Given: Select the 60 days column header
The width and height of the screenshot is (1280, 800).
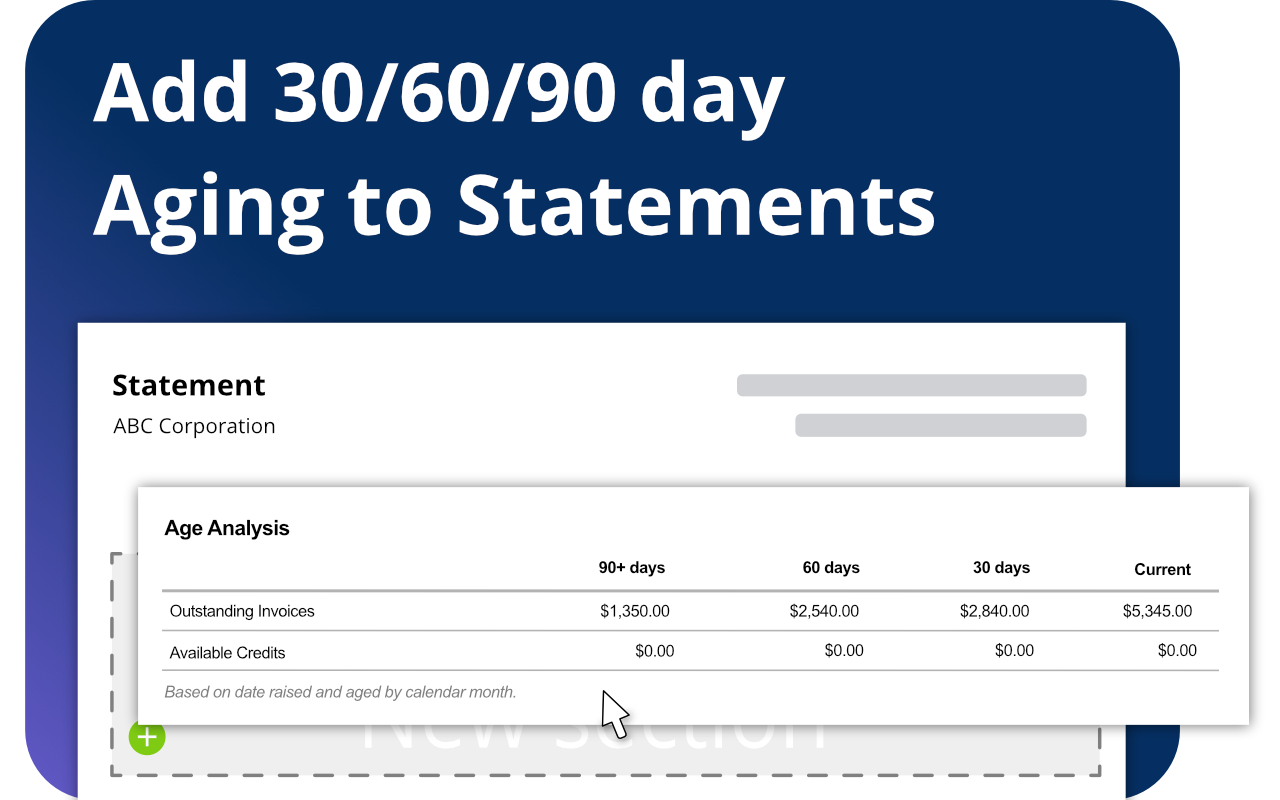Looking at the screenshot, I should [831, 567].
